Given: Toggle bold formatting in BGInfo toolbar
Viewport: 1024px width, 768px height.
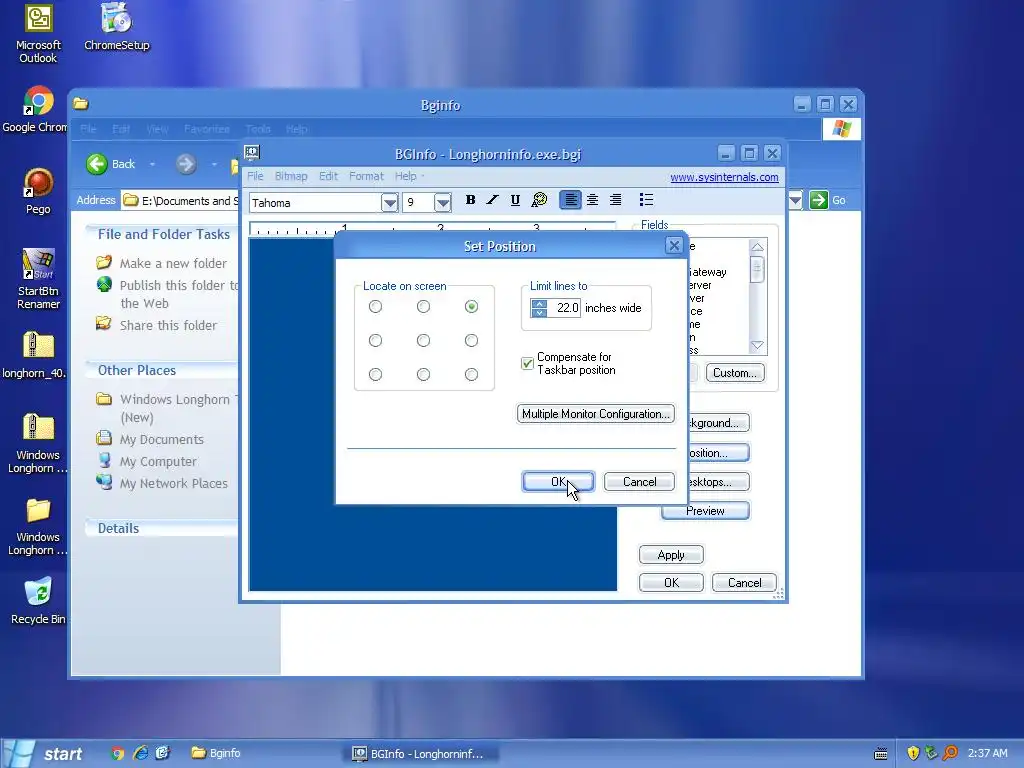Looking at the screenshot, I should coord(470,200).
